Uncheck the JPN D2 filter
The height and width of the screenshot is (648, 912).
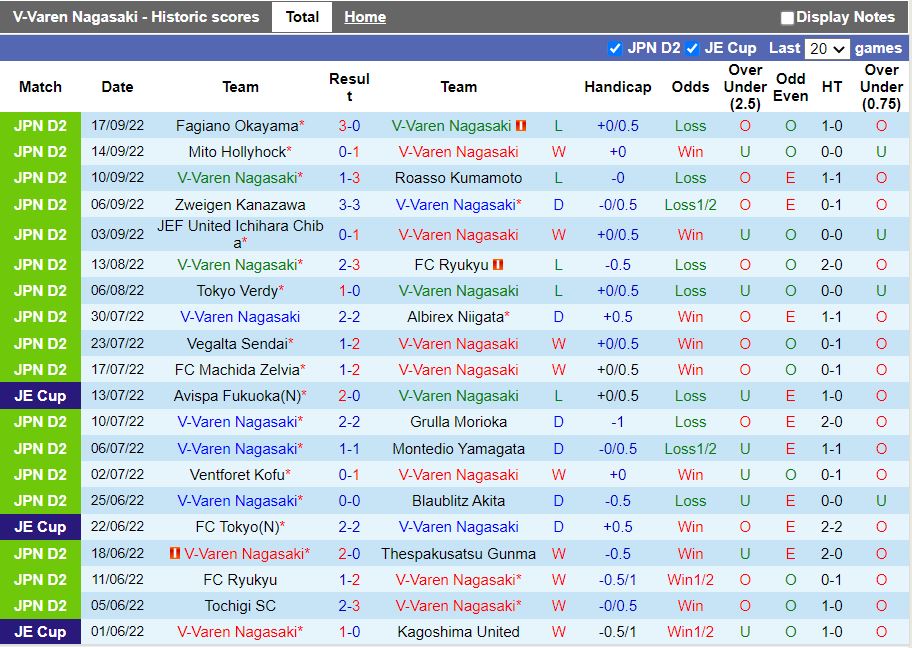point(616,47)
